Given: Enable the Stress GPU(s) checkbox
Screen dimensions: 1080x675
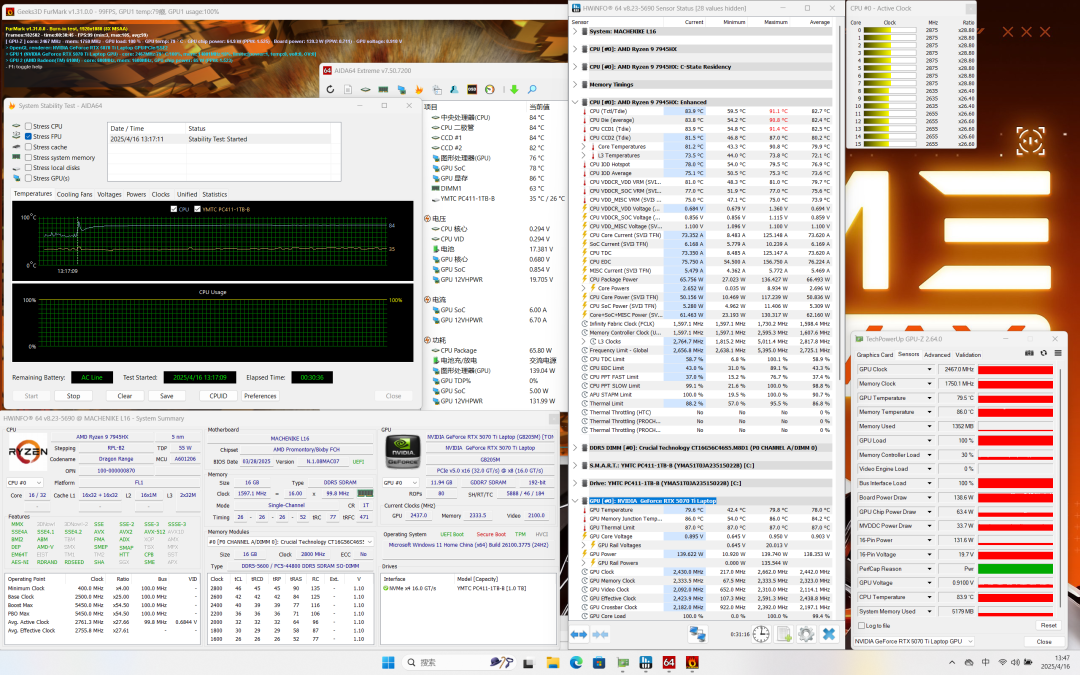Looking at the screenshot, I should click(28, 178).
